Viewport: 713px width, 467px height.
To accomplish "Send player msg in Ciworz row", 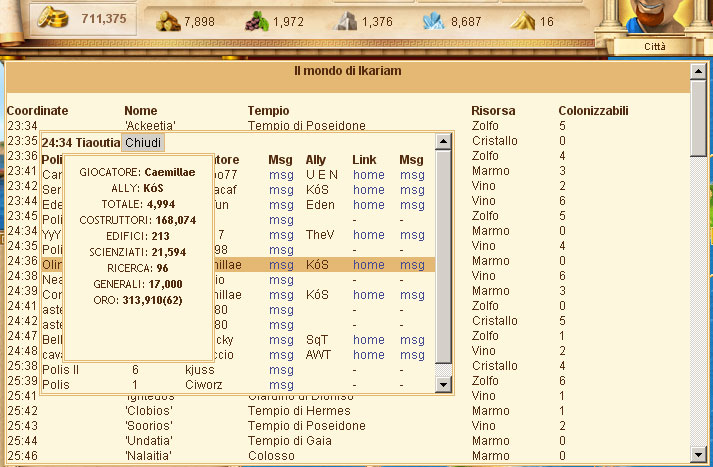I will click(x=281, y=385).
